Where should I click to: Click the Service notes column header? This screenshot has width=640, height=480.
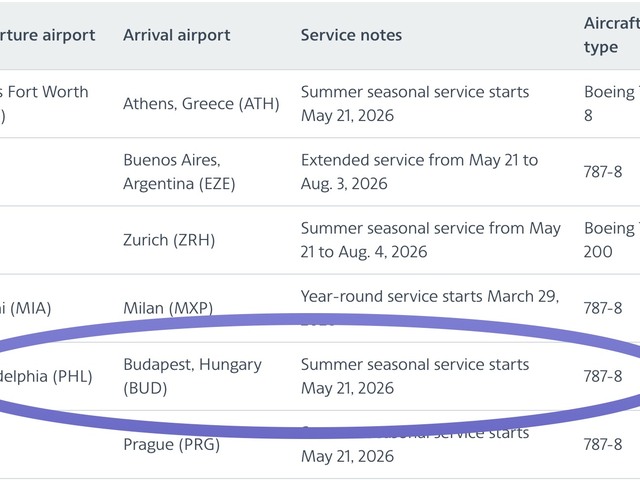point(351,35)
